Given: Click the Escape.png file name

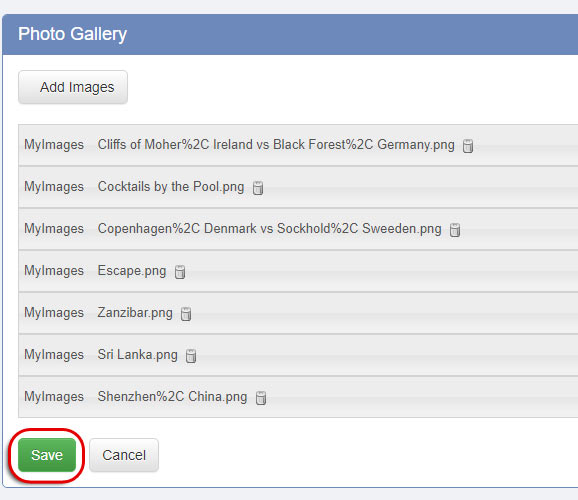Looking at the screenshot, I should click(x=132, y=271).
